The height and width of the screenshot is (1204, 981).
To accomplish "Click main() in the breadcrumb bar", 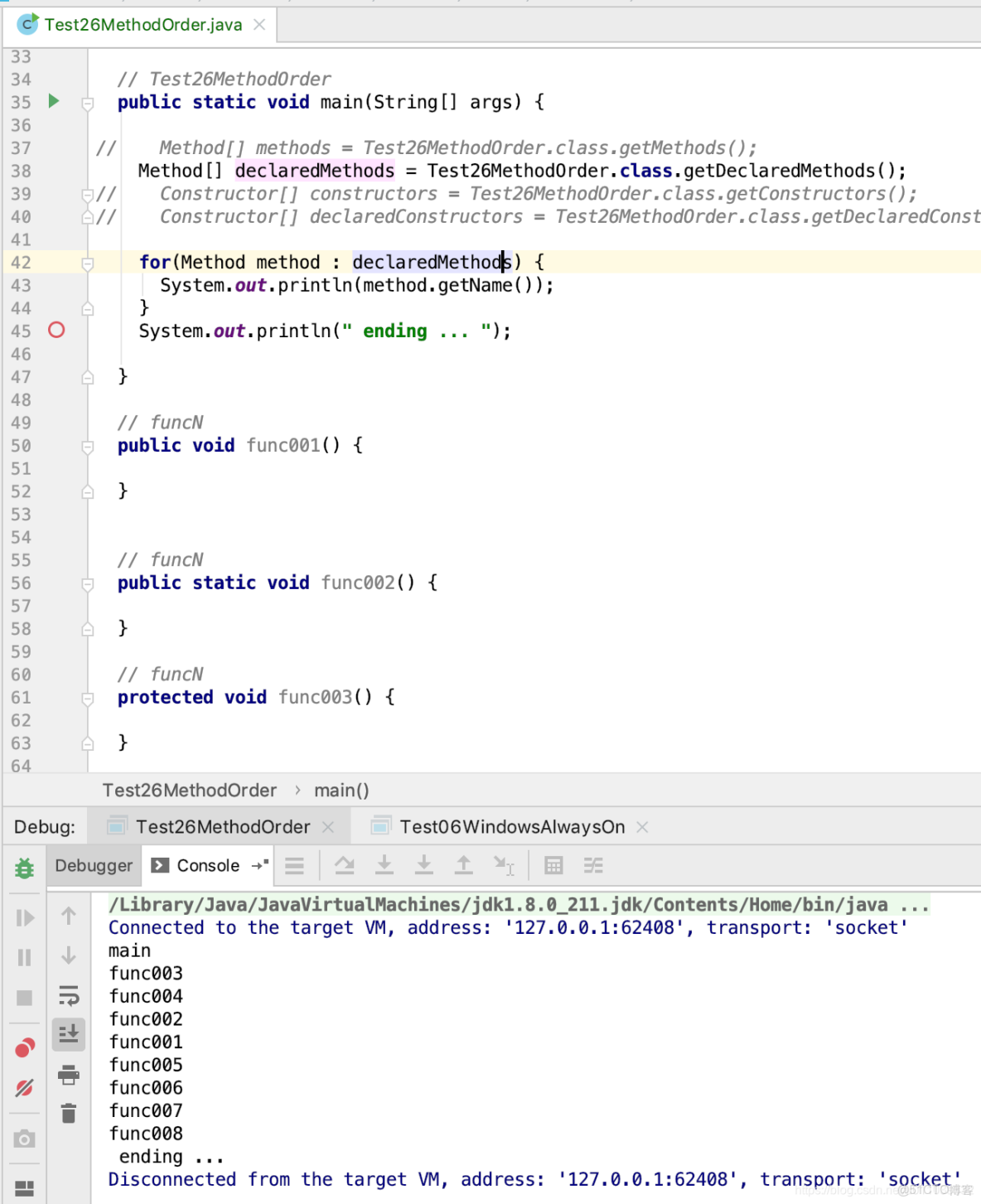I will [341, 790].
